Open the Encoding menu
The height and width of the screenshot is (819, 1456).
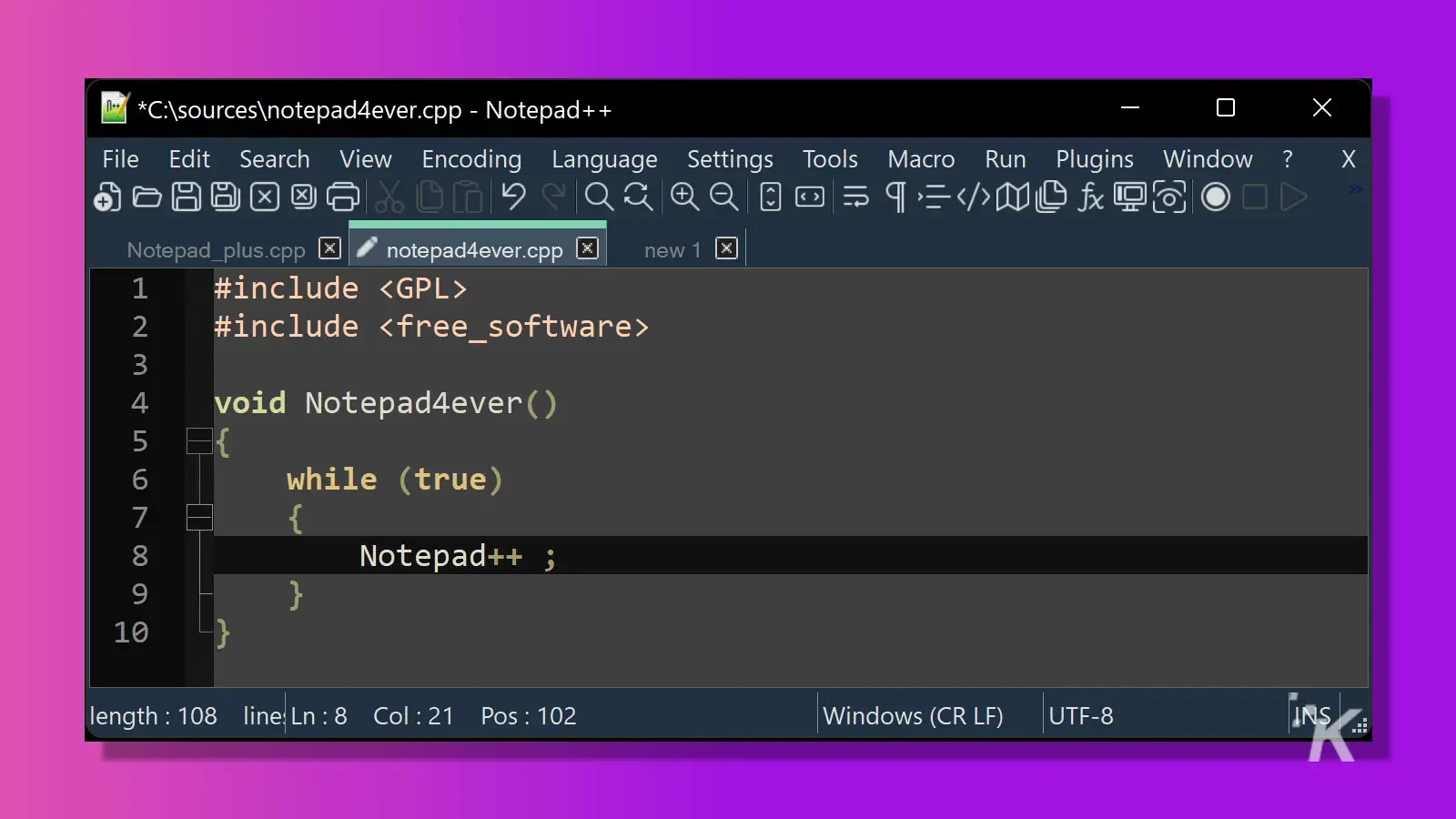(471, 159)
